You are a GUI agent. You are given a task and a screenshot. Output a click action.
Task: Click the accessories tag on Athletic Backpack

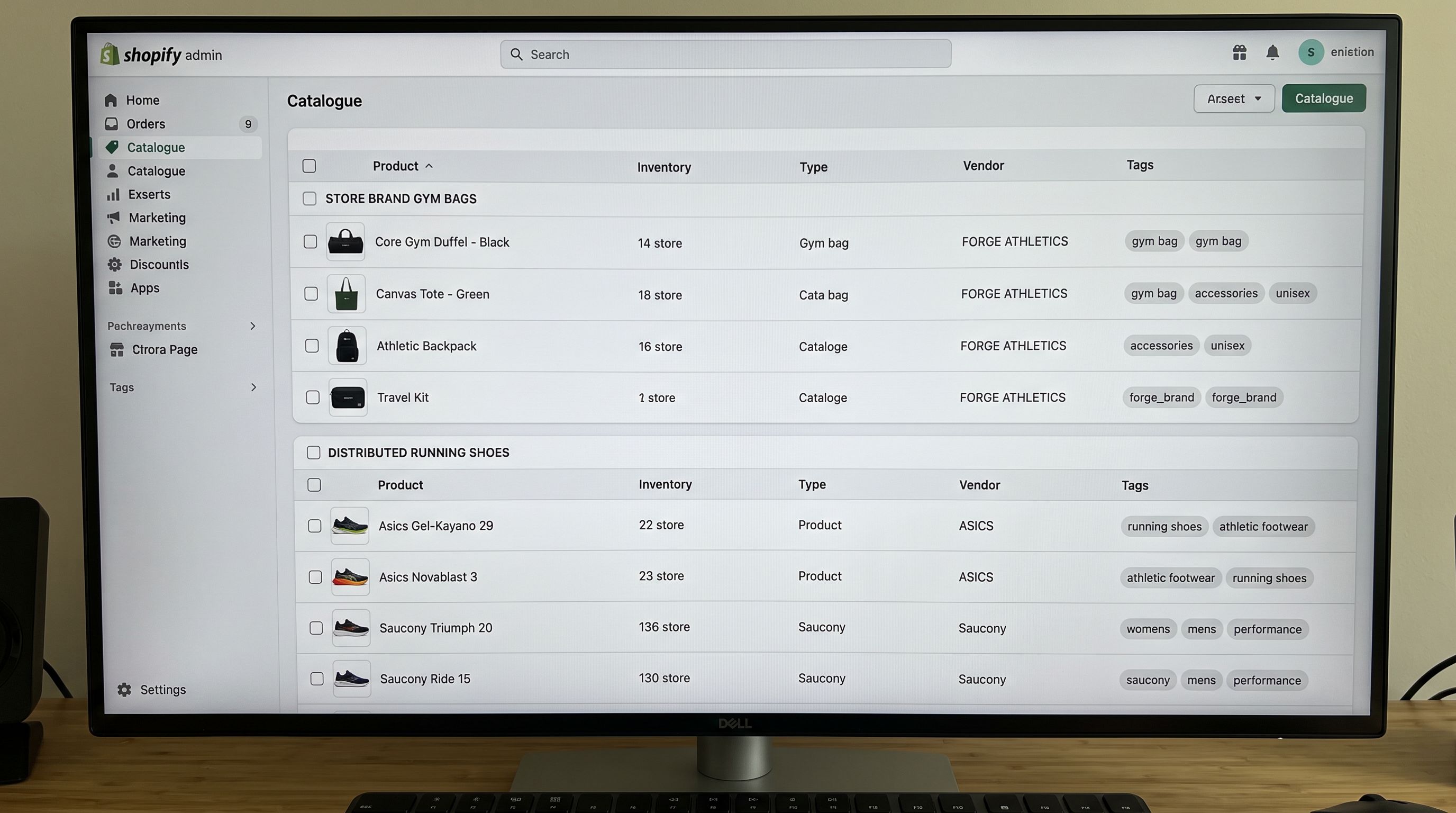(x=1161, y=346)
